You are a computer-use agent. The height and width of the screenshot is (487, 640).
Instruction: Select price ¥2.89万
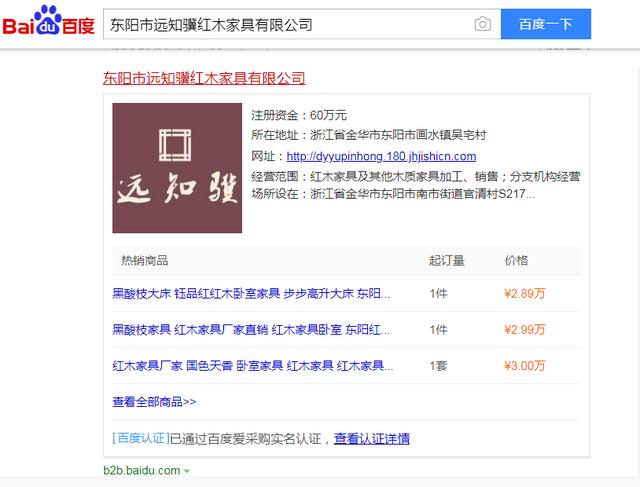tap(524, 294)
